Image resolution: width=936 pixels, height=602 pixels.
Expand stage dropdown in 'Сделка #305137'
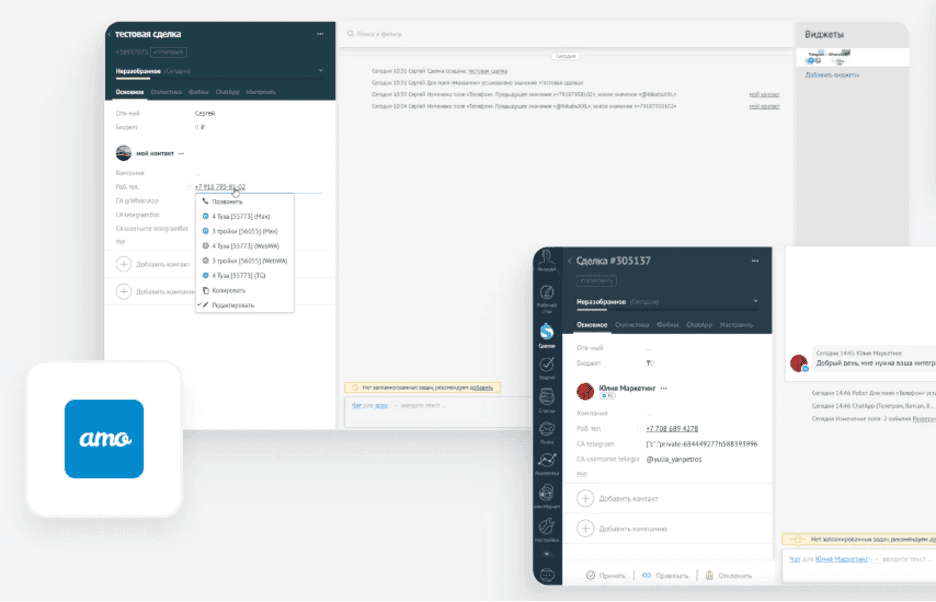tap(756, 301)
